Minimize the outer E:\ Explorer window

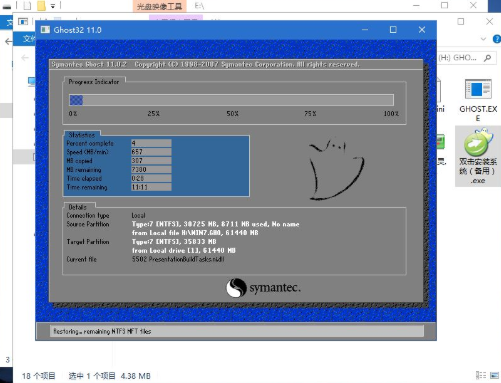(x=416, y=5)
